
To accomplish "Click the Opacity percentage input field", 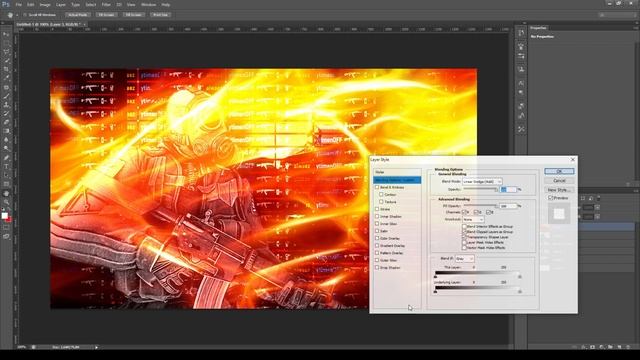I will pos(508,189).
